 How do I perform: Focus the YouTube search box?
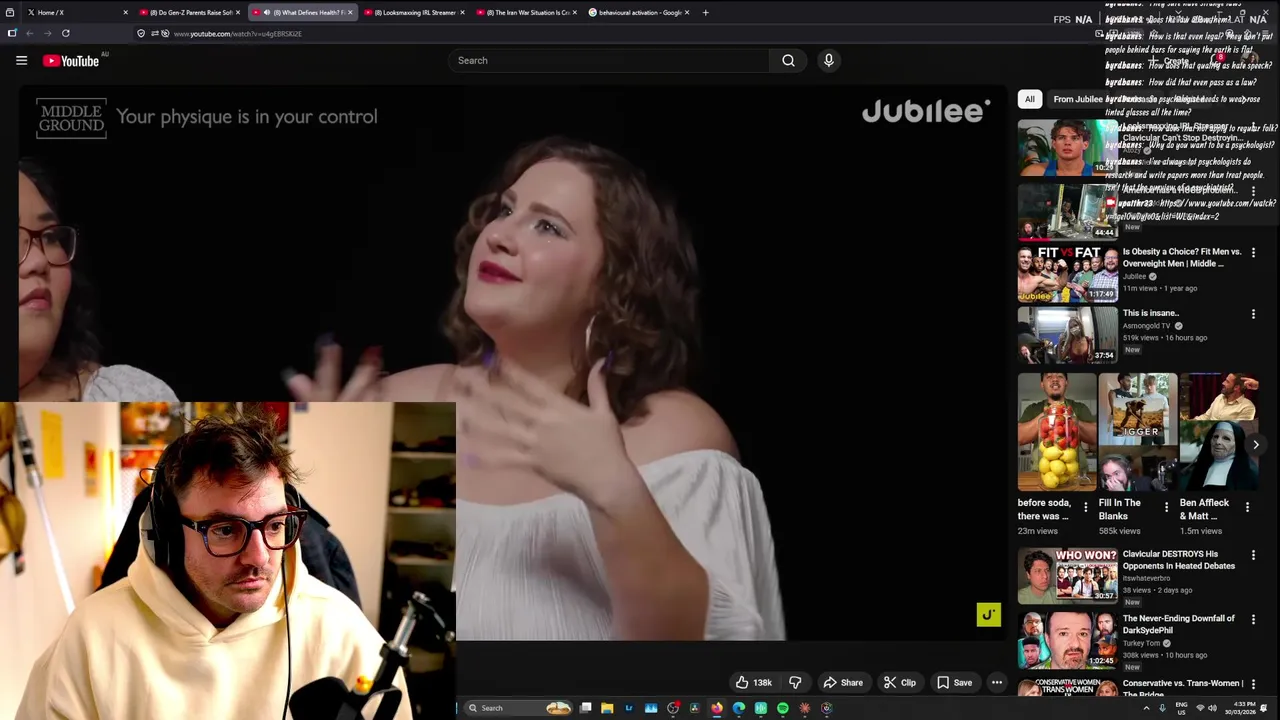point(608,61)
